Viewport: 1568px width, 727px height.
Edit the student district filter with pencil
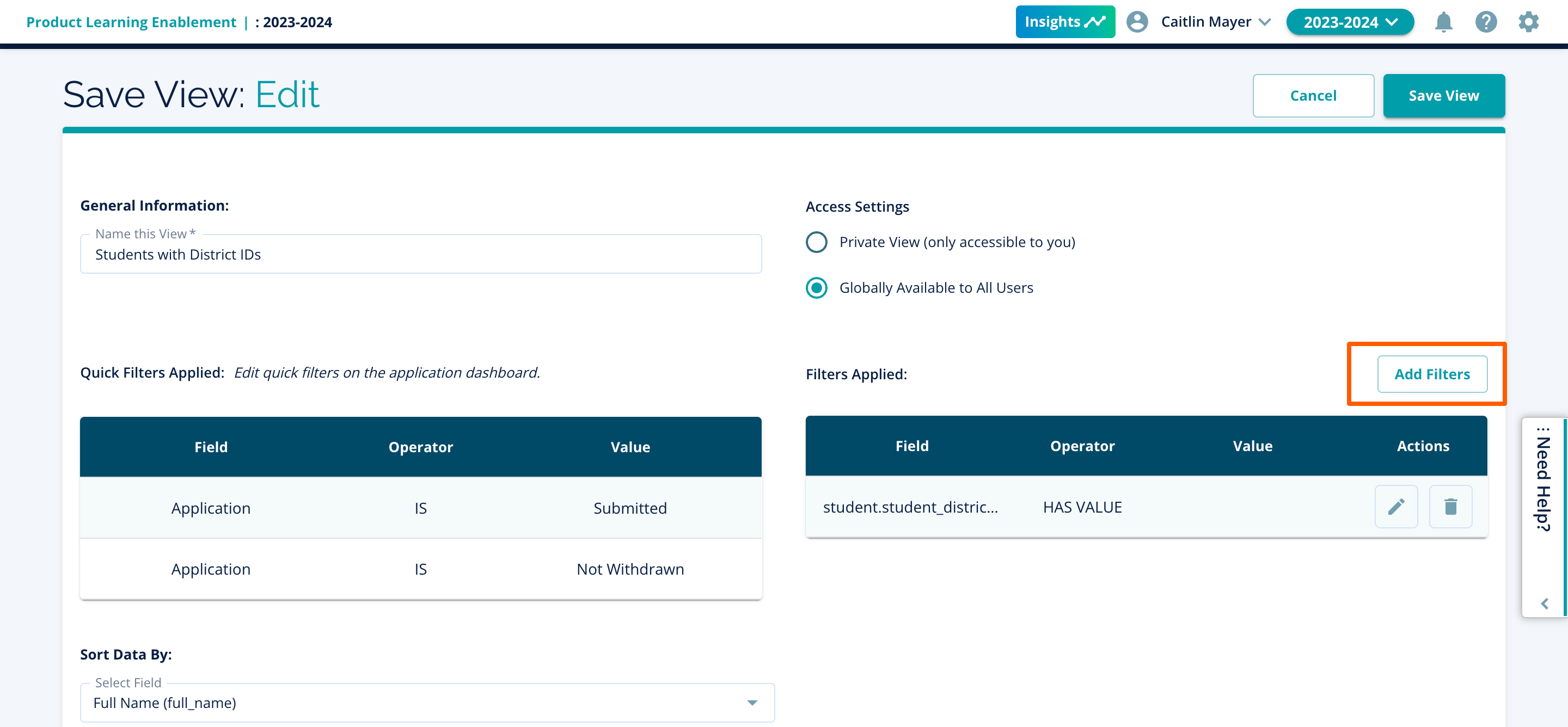1396,506
